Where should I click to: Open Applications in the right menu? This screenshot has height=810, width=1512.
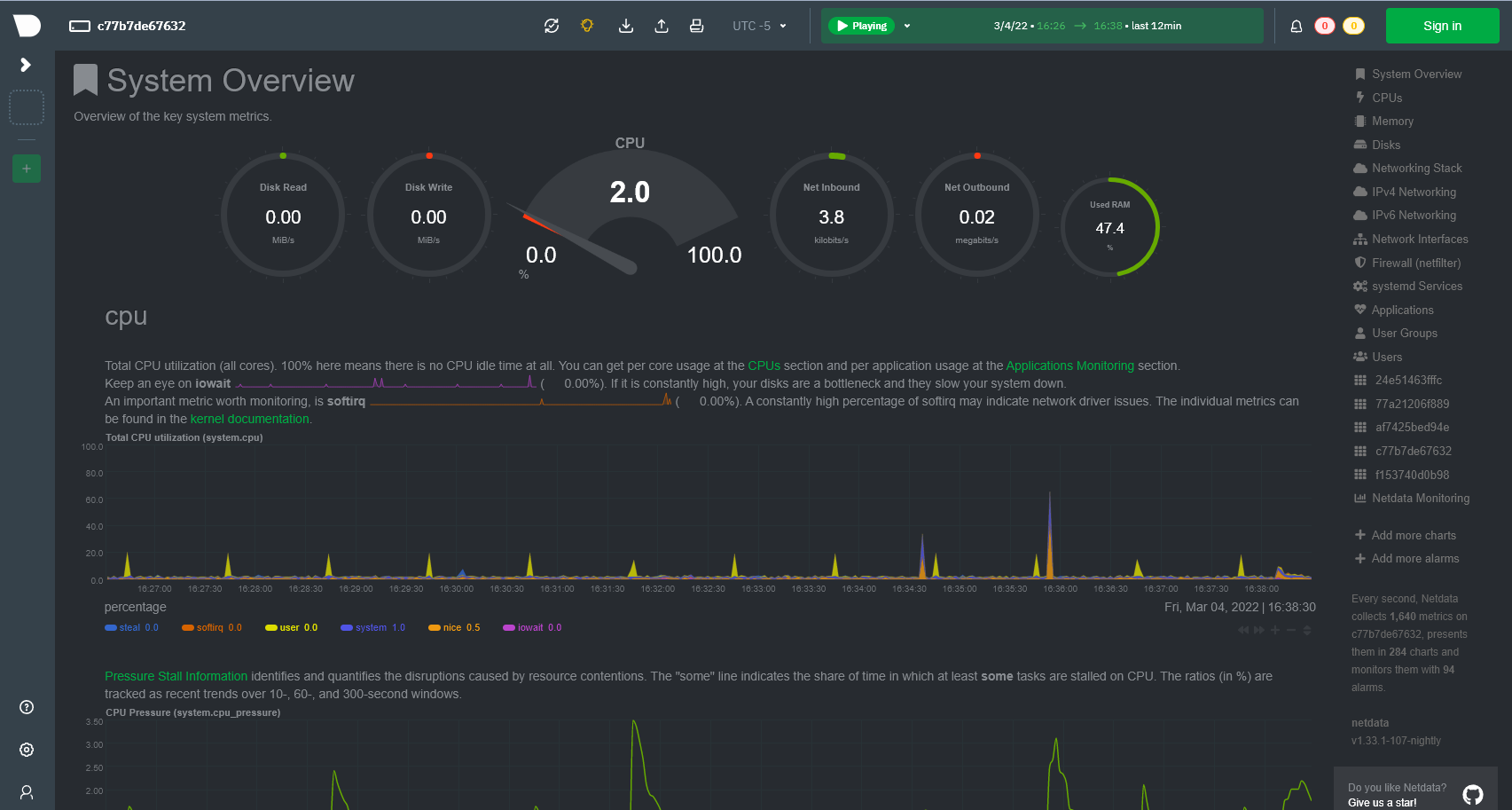point(1394,310)
